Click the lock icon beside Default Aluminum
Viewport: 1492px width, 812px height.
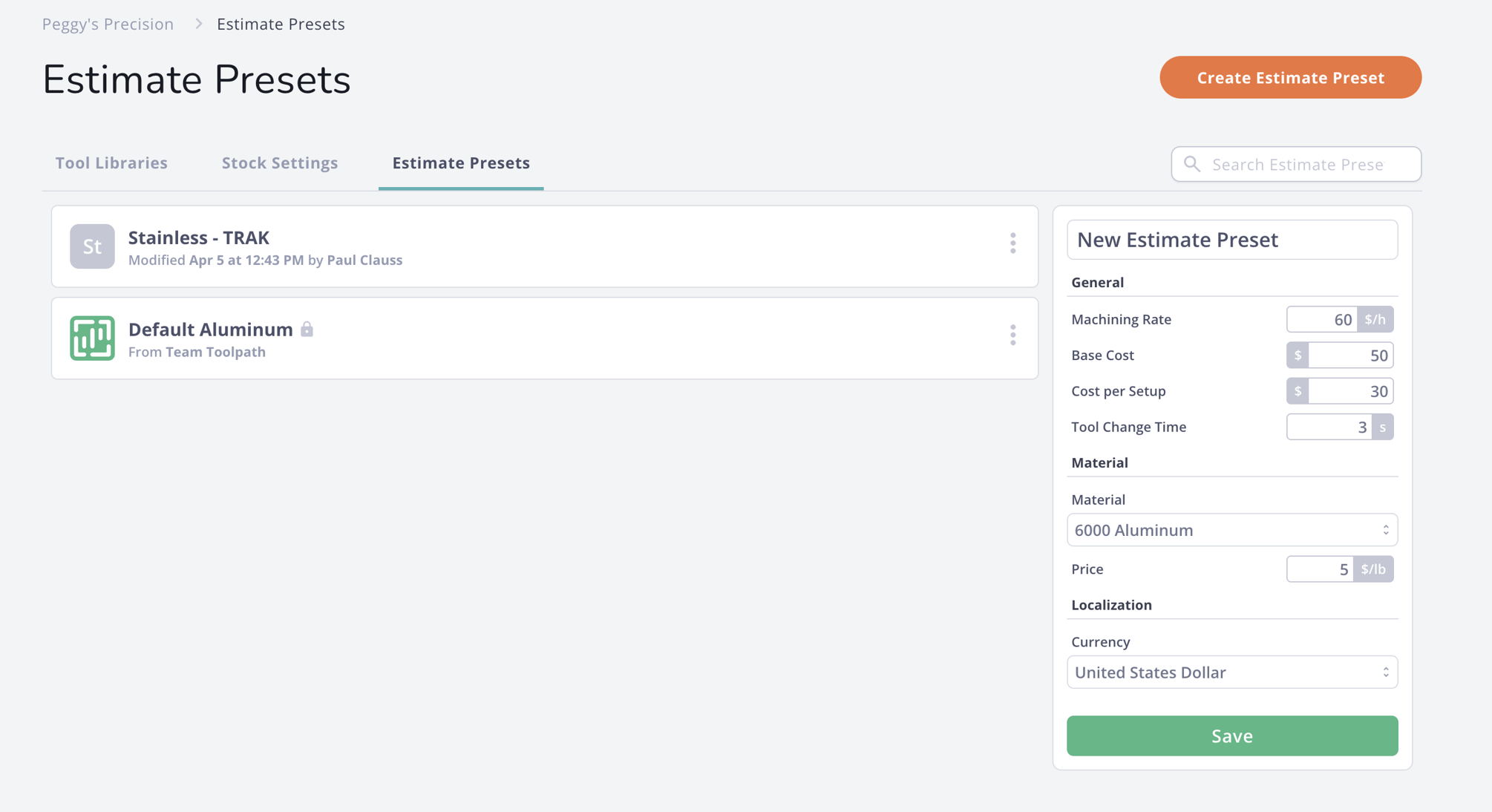[x=308, y=329]
